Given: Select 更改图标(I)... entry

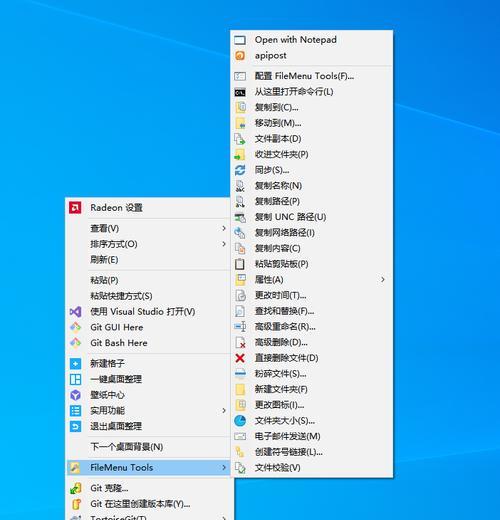Looking at the screenshot, I should tap(312, 405).
